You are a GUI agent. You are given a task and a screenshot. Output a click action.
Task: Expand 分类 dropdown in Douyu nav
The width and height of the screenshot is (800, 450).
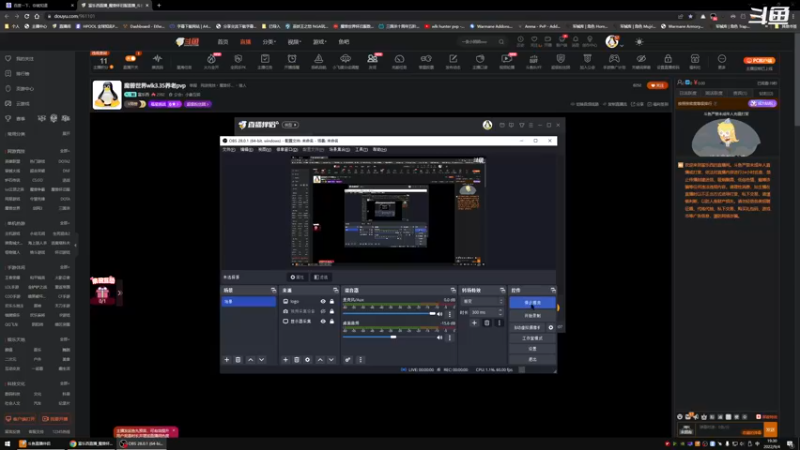269,42
